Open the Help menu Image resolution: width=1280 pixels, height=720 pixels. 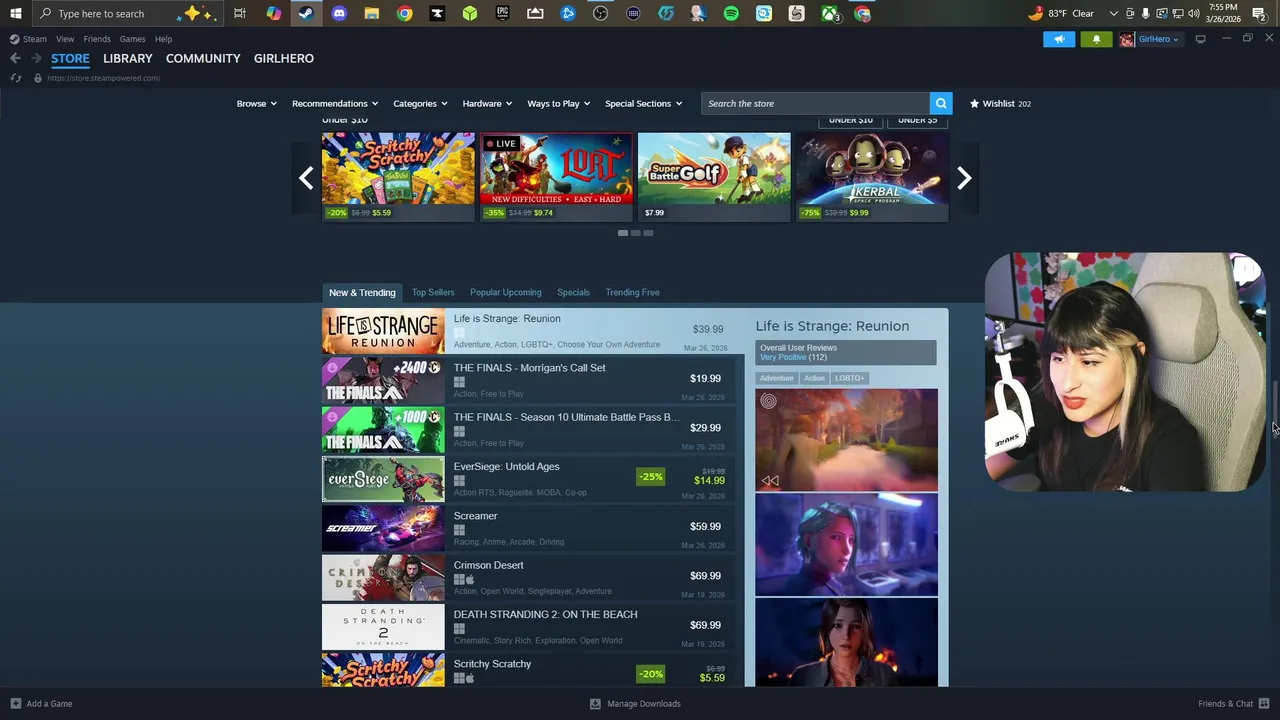click(x=163, y=39)
